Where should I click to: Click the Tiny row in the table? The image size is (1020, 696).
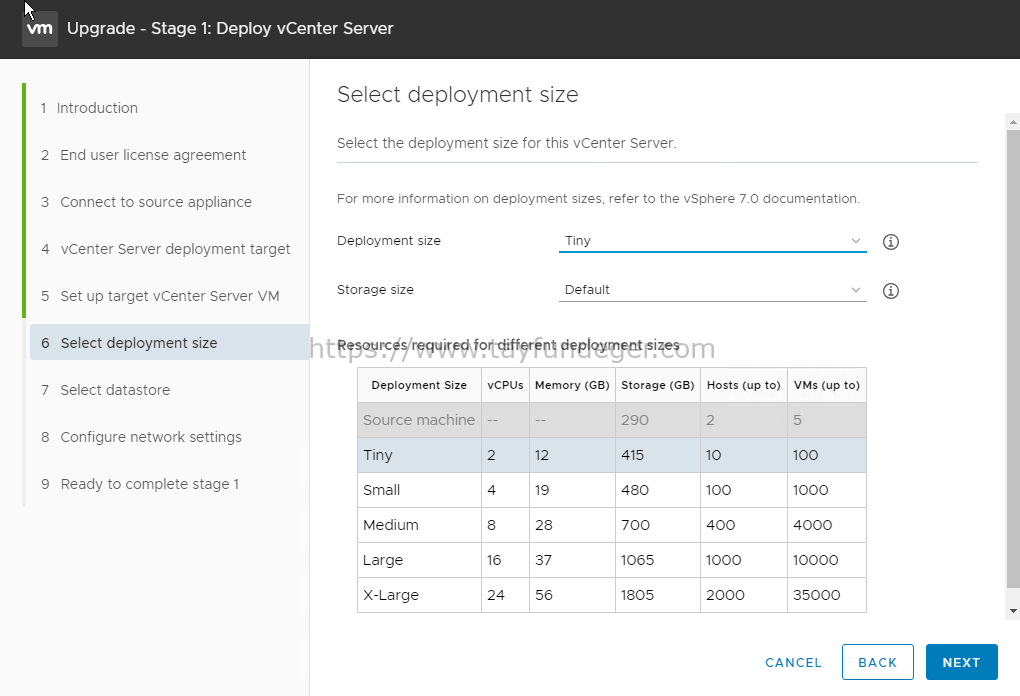tap(611, 455)
